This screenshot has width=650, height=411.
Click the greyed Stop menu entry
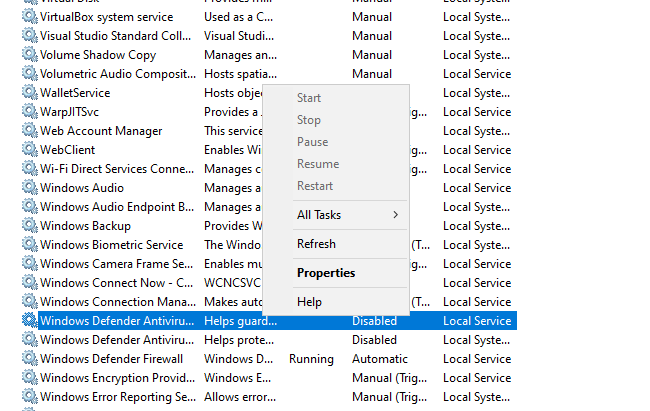[x=309, y=120]
